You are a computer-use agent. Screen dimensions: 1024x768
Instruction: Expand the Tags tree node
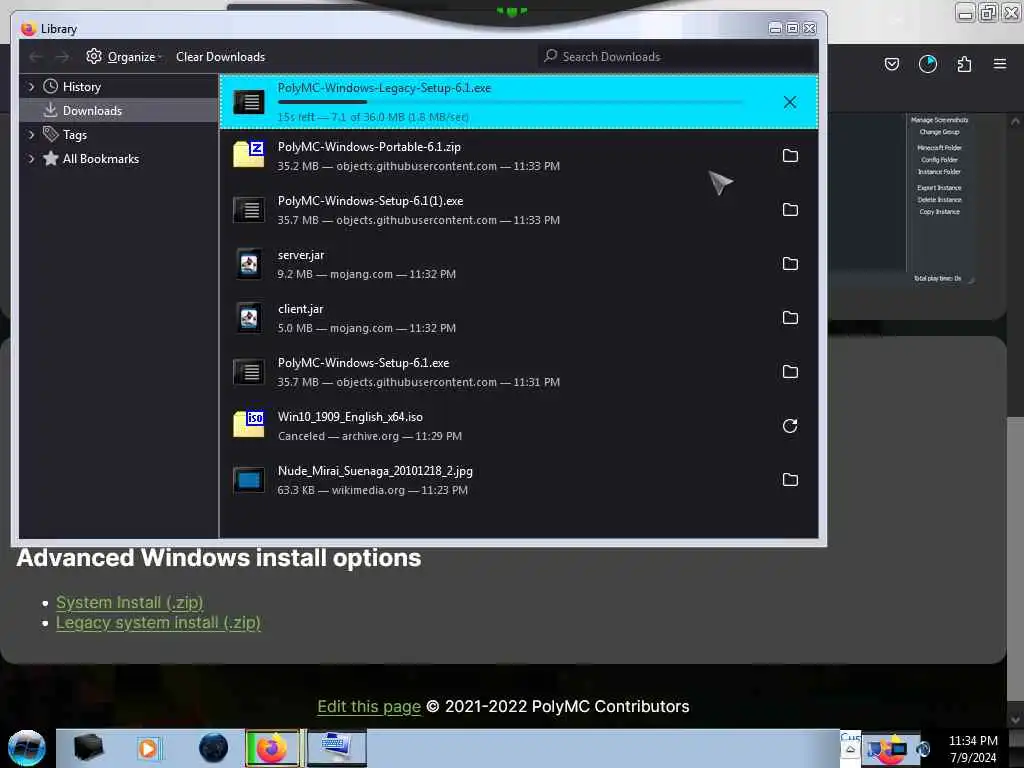click(x=31, y=135)
